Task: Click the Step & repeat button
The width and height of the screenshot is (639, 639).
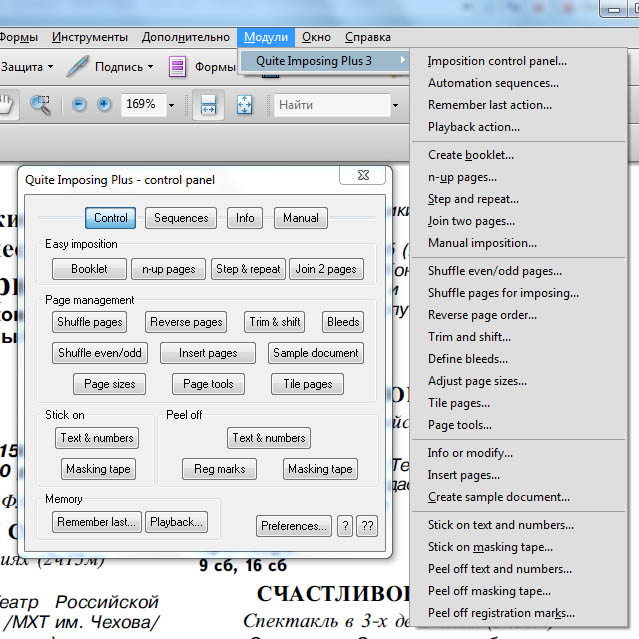Action: (x=248, y=269)
